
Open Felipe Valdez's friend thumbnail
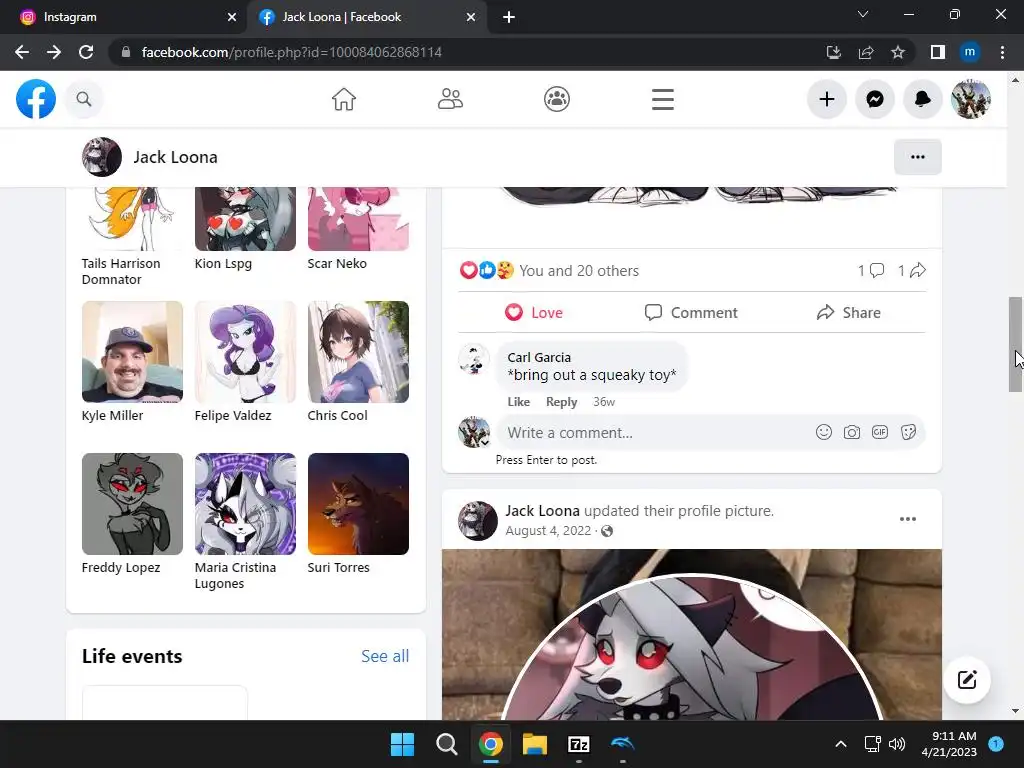(x=245, y=351)
